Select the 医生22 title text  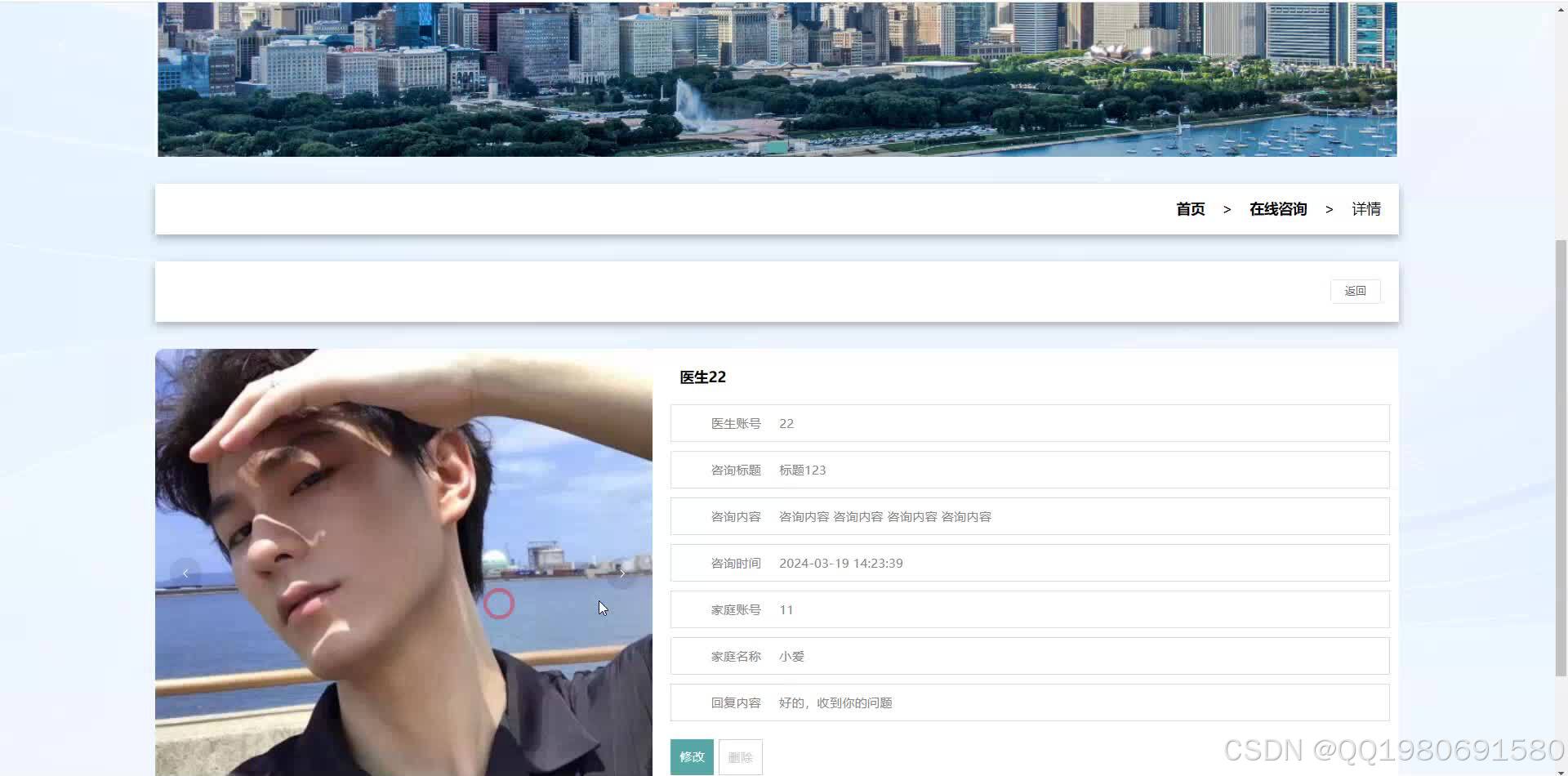tap(702, 377)
